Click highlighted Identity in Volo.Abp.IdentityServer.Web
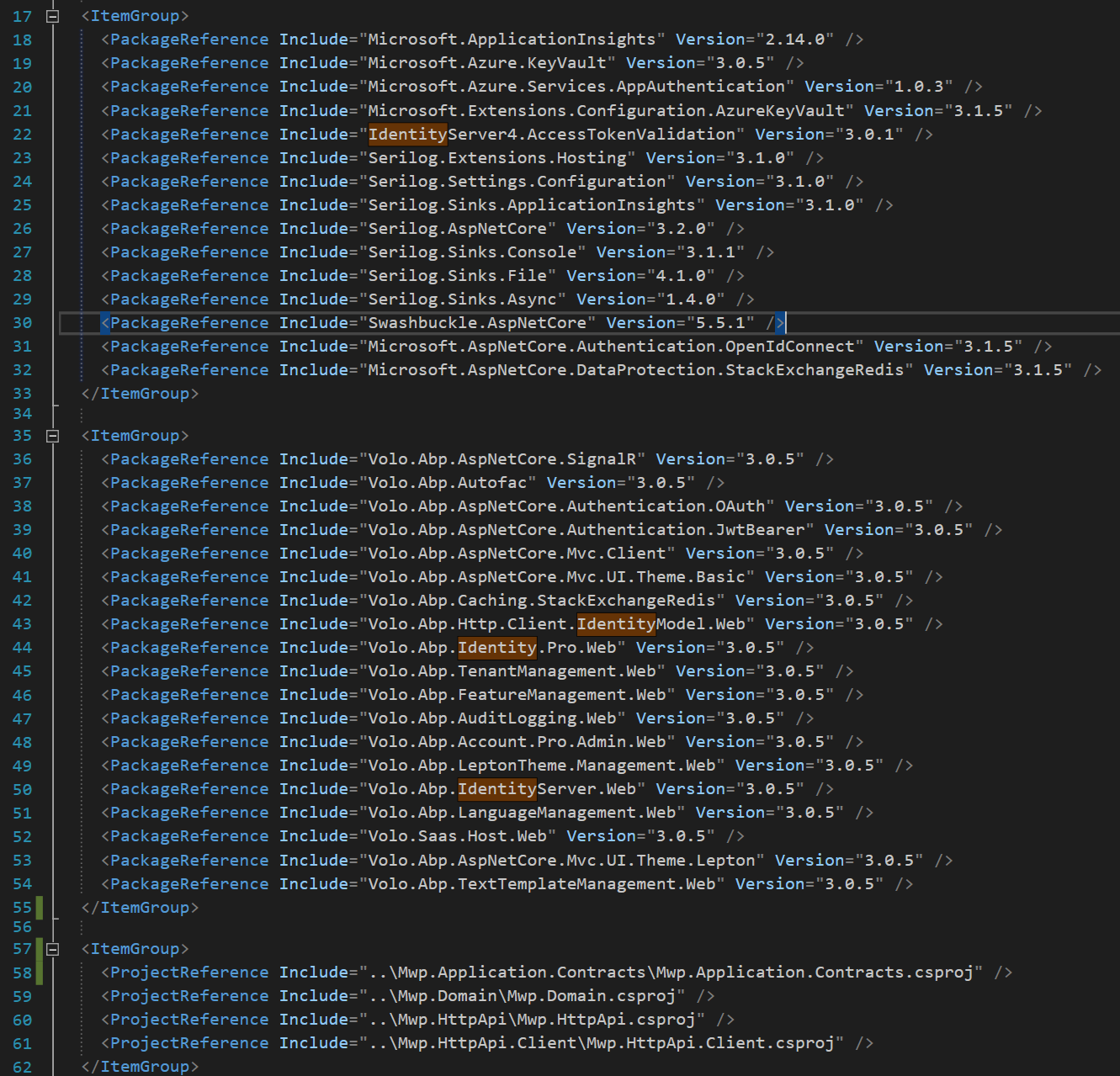Viewport: 1120px width, 1076px height. tap(496, 789)
